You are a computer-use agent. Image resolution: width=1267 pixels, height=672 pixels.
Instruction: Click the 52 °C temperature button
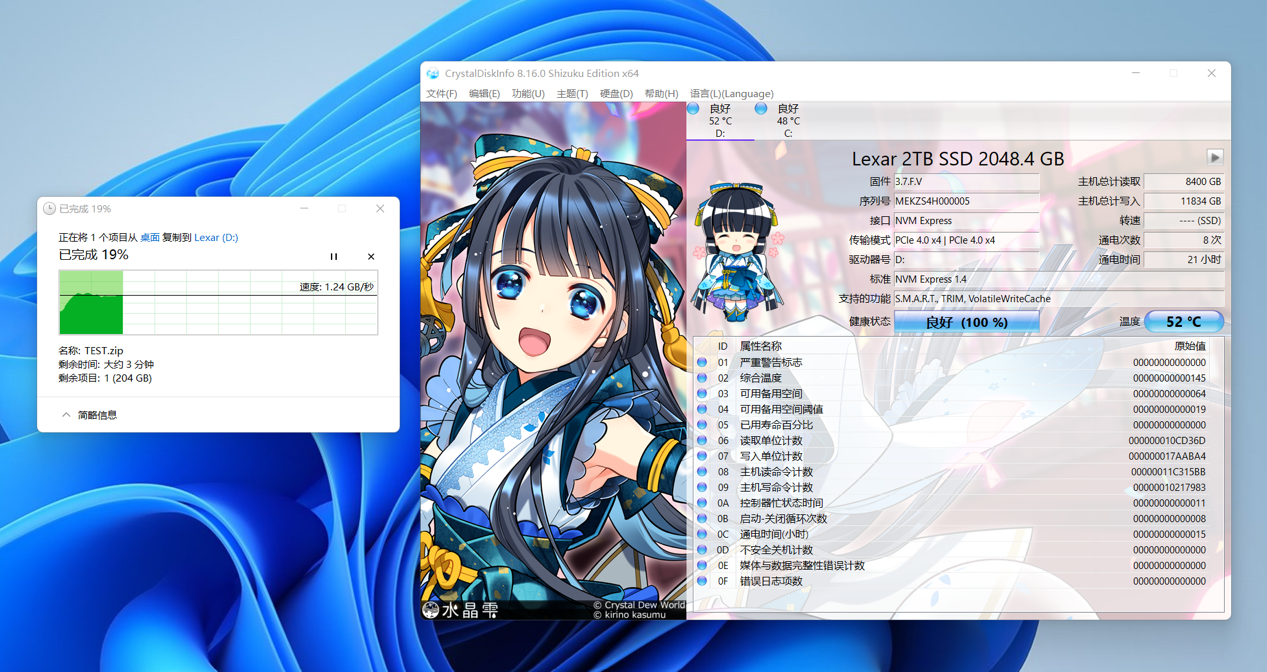tap(1183, 322)
